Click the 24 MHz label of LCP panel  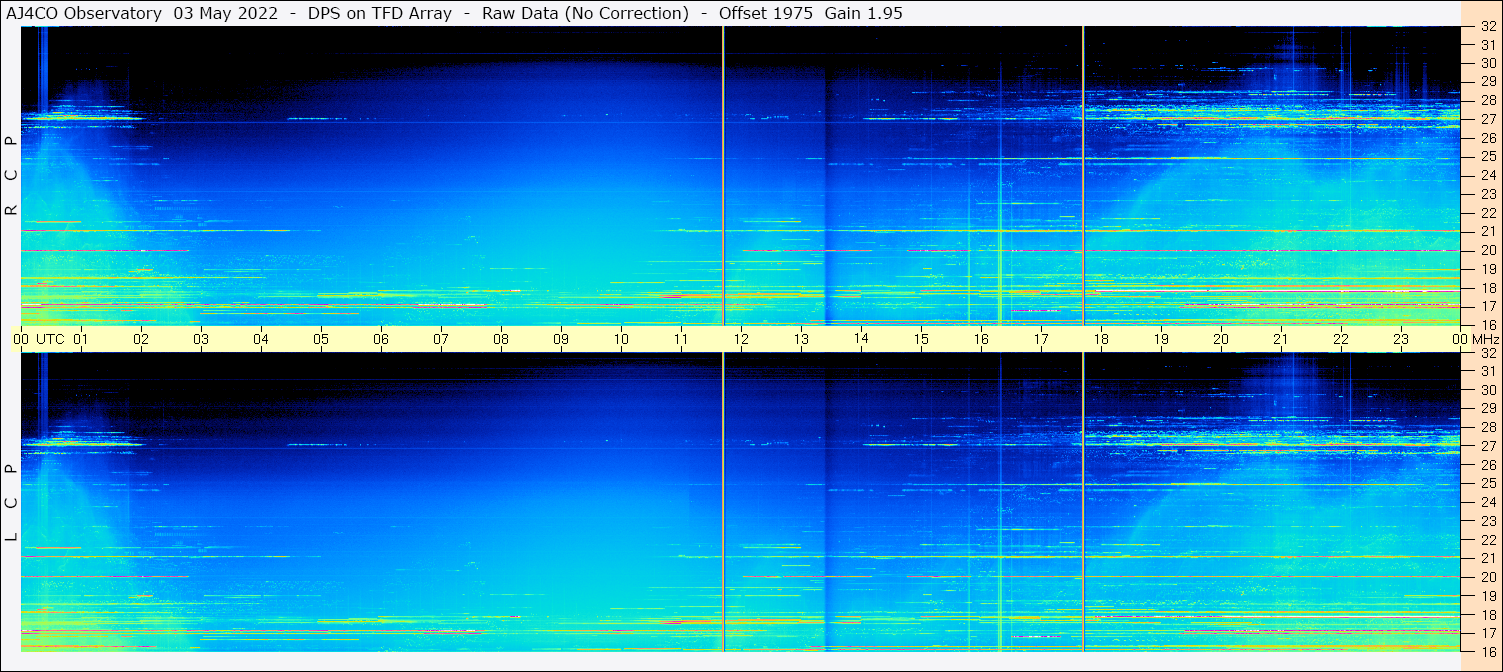(x=1487, y=502)
